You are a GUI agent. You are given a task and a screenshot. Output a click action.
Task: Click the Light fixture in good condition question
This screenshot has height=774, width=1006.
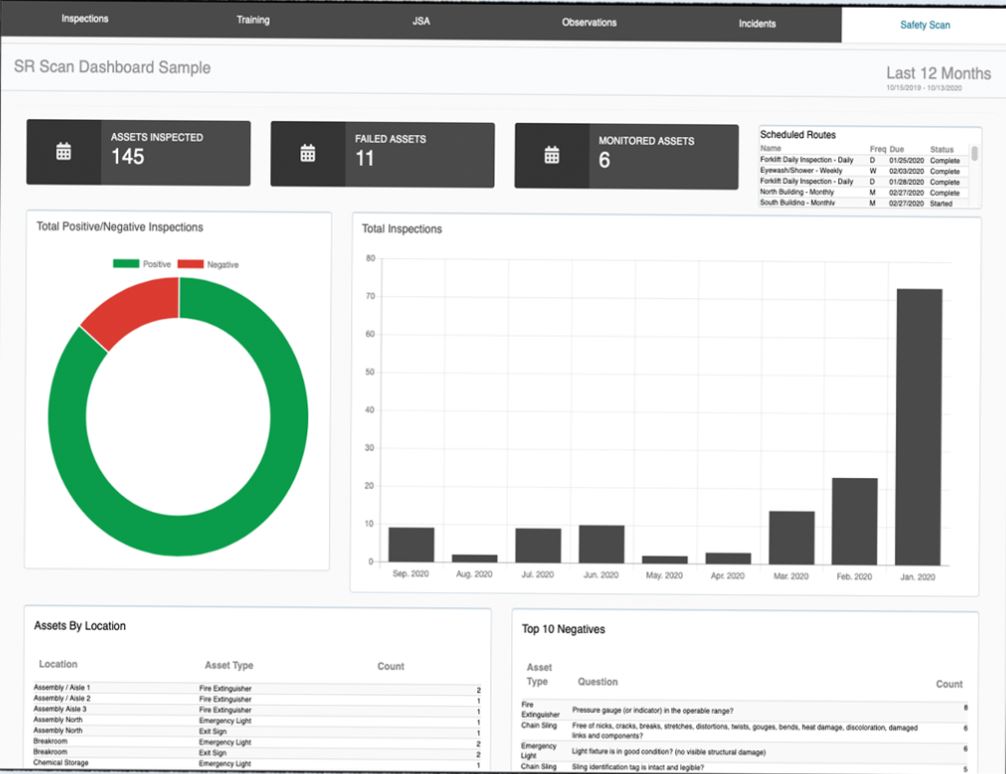tap(669, 752)
